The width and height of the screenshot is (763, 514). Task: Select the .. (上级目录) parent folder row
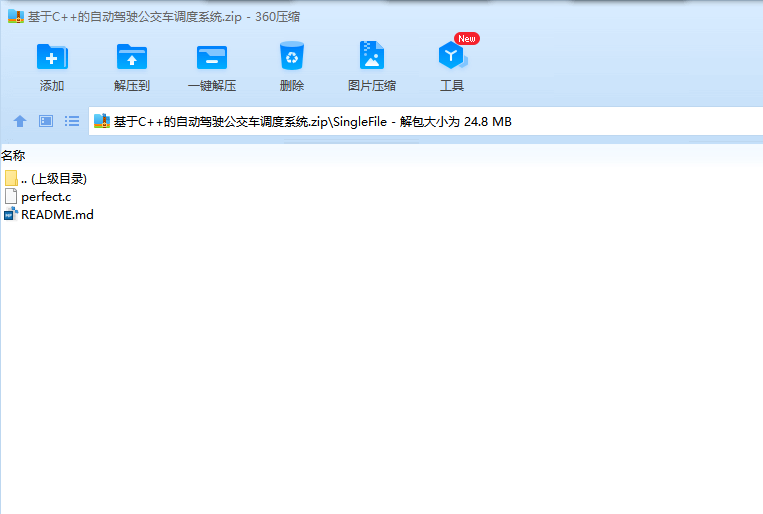pos(46,179)
